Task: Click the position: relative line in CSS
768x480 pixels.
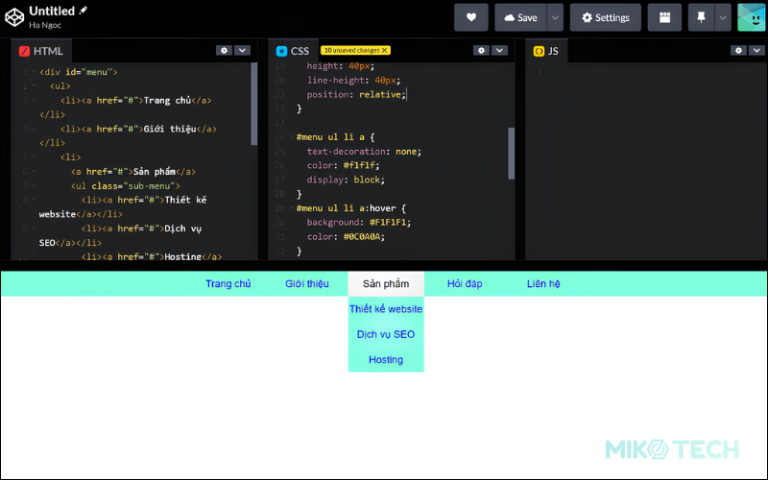Action: [x=357, y=95]
